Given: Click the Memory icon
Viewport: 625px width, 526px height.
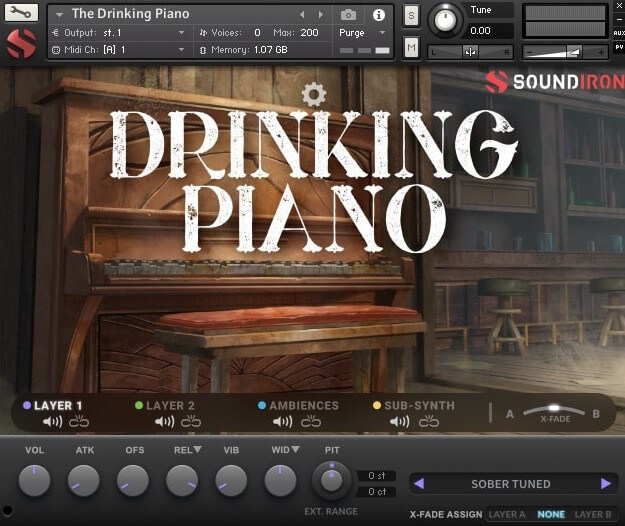Looking at the screenshot, I should (x=203, y=50).
